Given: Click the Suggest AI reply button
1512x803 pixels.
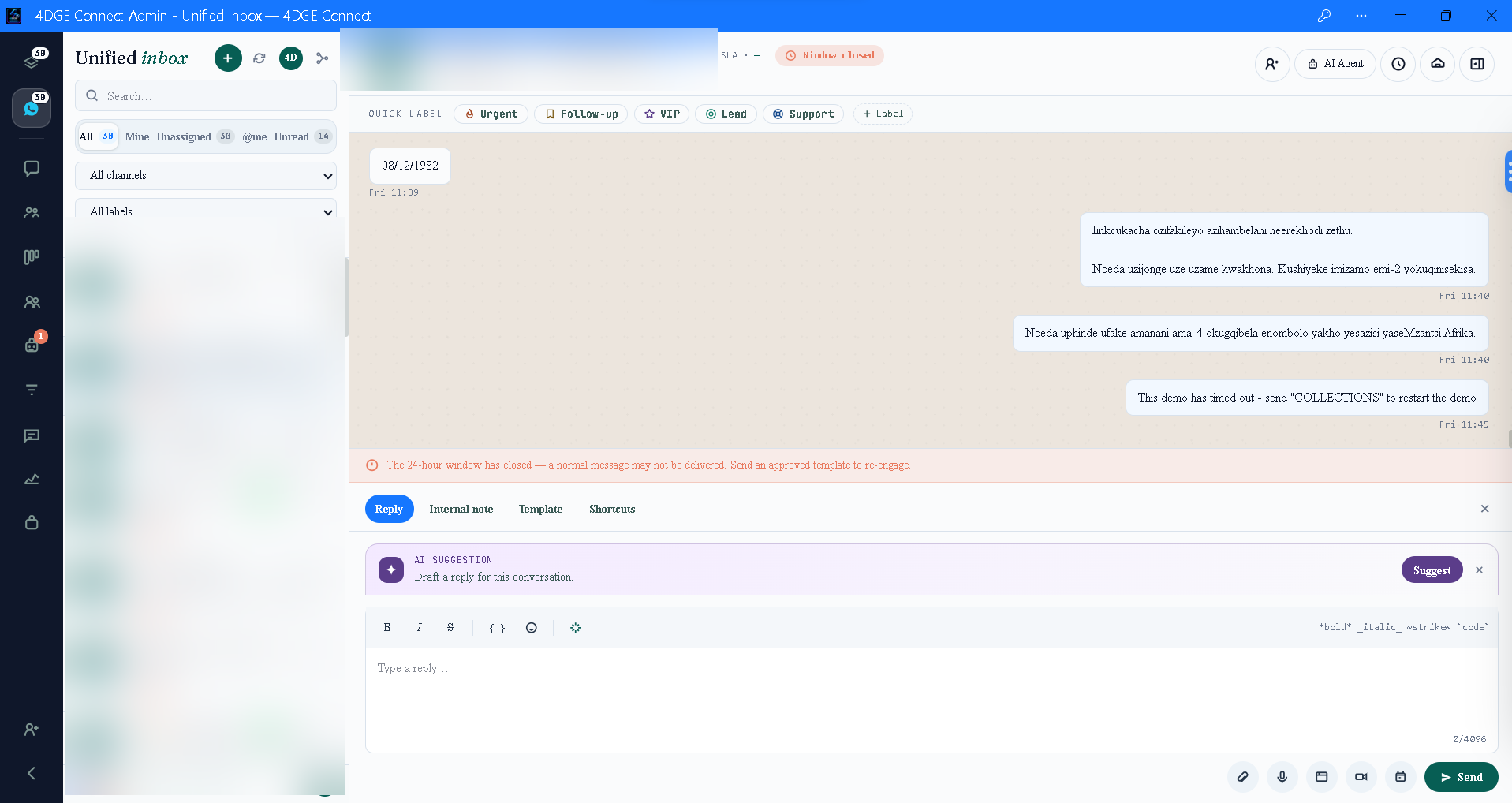Looking at the screenshot, I should click(x=1432, y=570).
